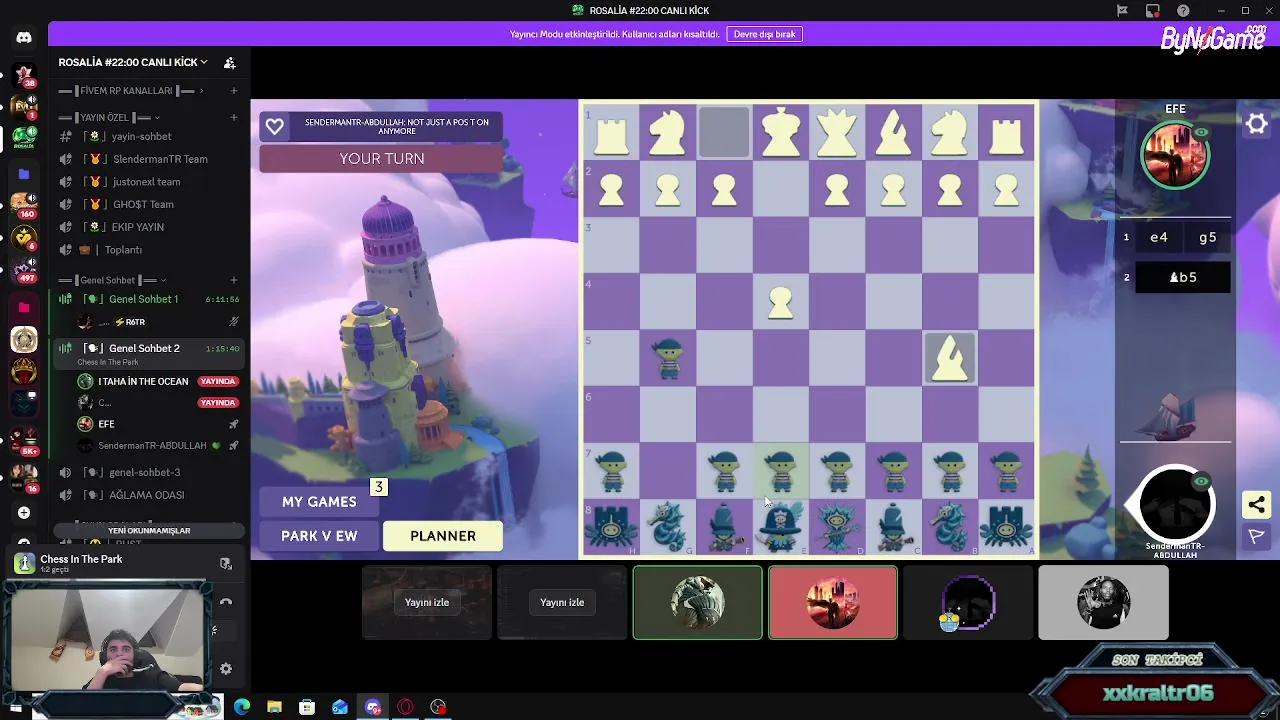Screen dimensions: 1280x720
Task: Join GHO$T Team voice channel
Action: pyautogui.click(x=150, y=204)
